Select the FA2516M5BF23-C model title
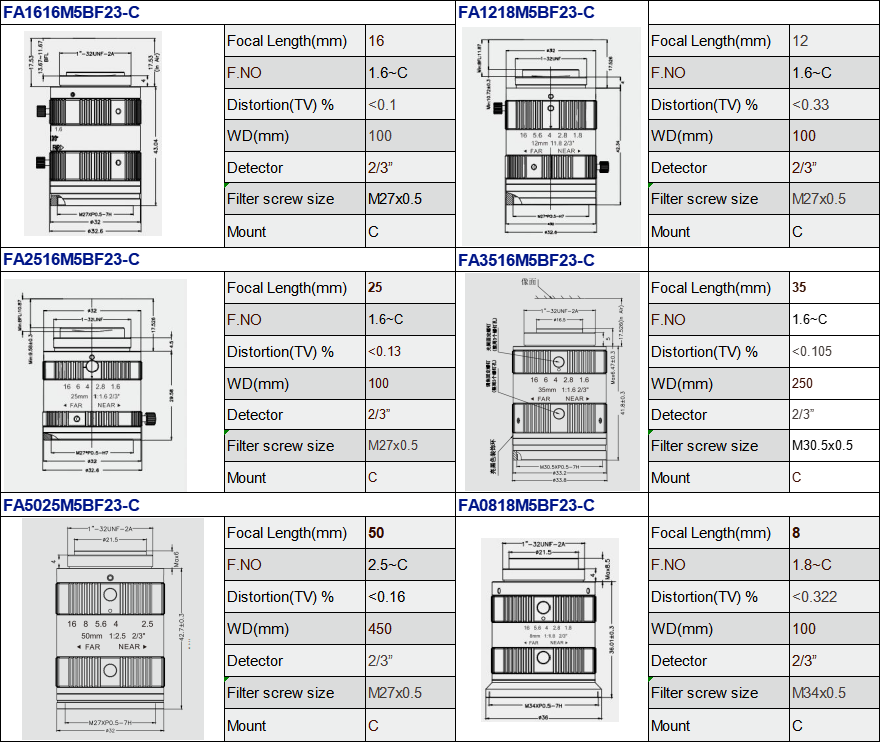This screenshot has height=742, width=880. pyautogui.click(x=71, y=260)
